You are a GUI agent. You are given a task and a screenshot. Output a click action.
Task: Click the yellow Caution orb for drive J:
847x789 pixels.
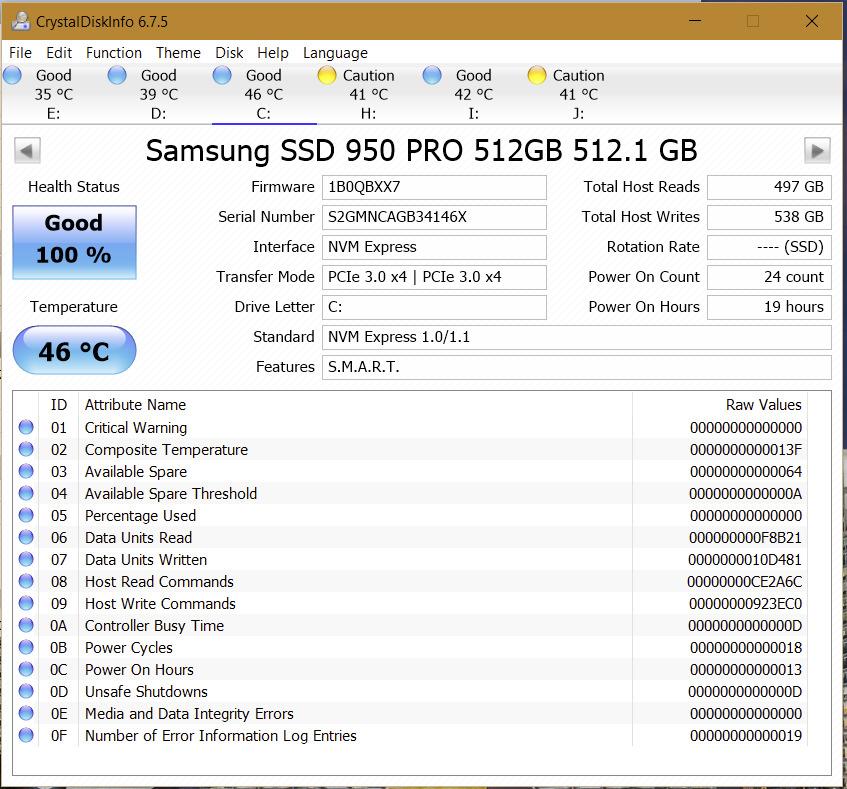(x=536, y=75)
